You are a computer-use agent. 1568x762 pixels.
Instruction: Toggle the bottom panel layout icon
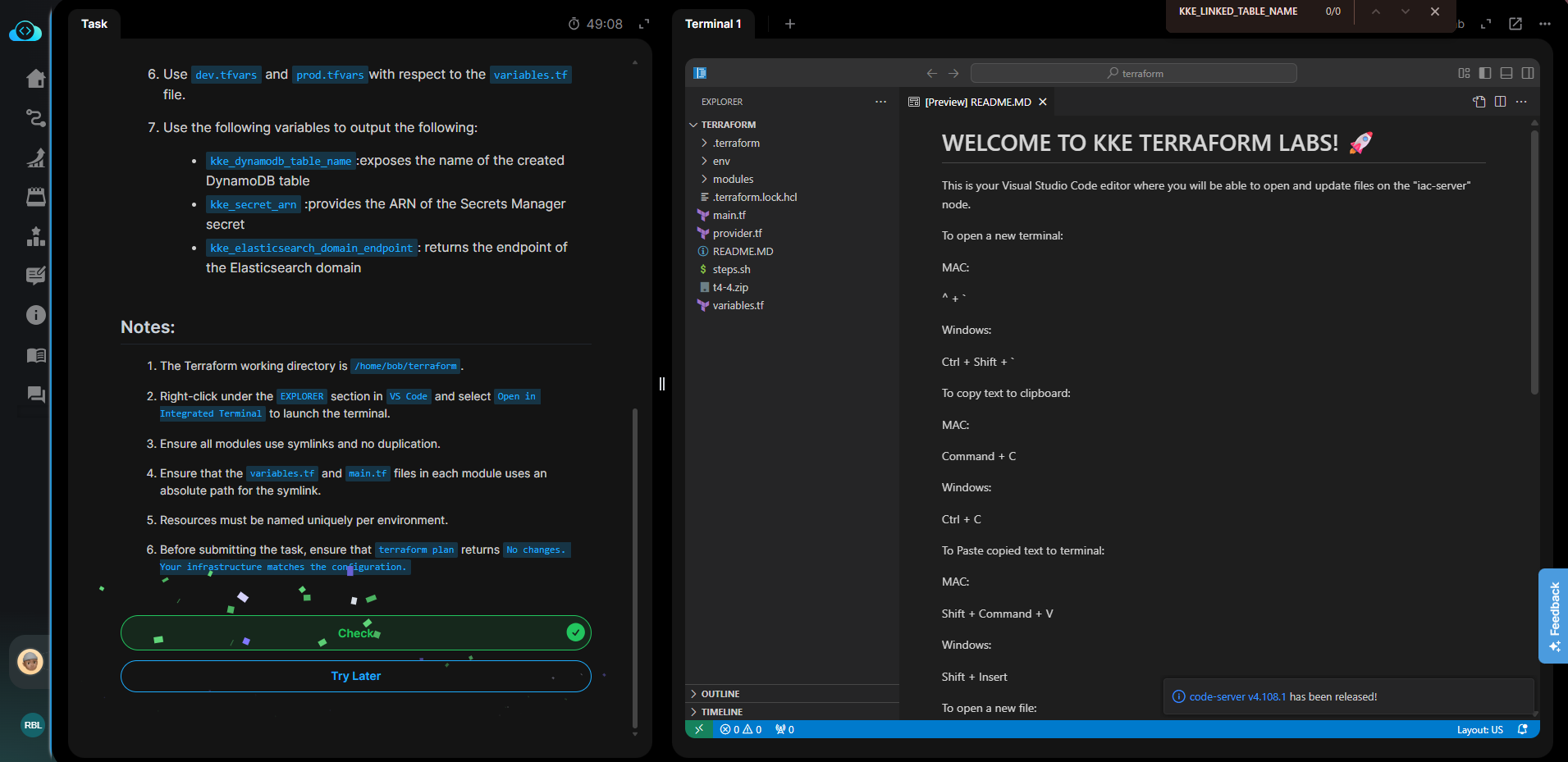(1506, 73)
